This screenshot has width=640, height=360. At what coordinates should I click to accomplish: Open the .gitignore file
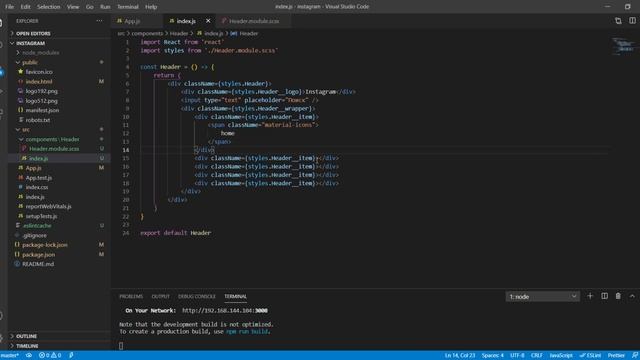(x=34, y=236)
